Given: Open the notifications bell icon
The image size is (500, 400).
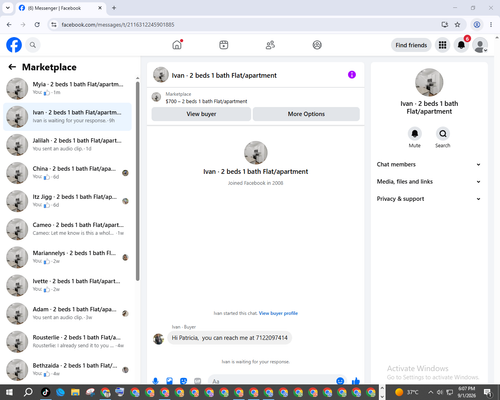Looking at the screenshot, I should tap(461, 45).
